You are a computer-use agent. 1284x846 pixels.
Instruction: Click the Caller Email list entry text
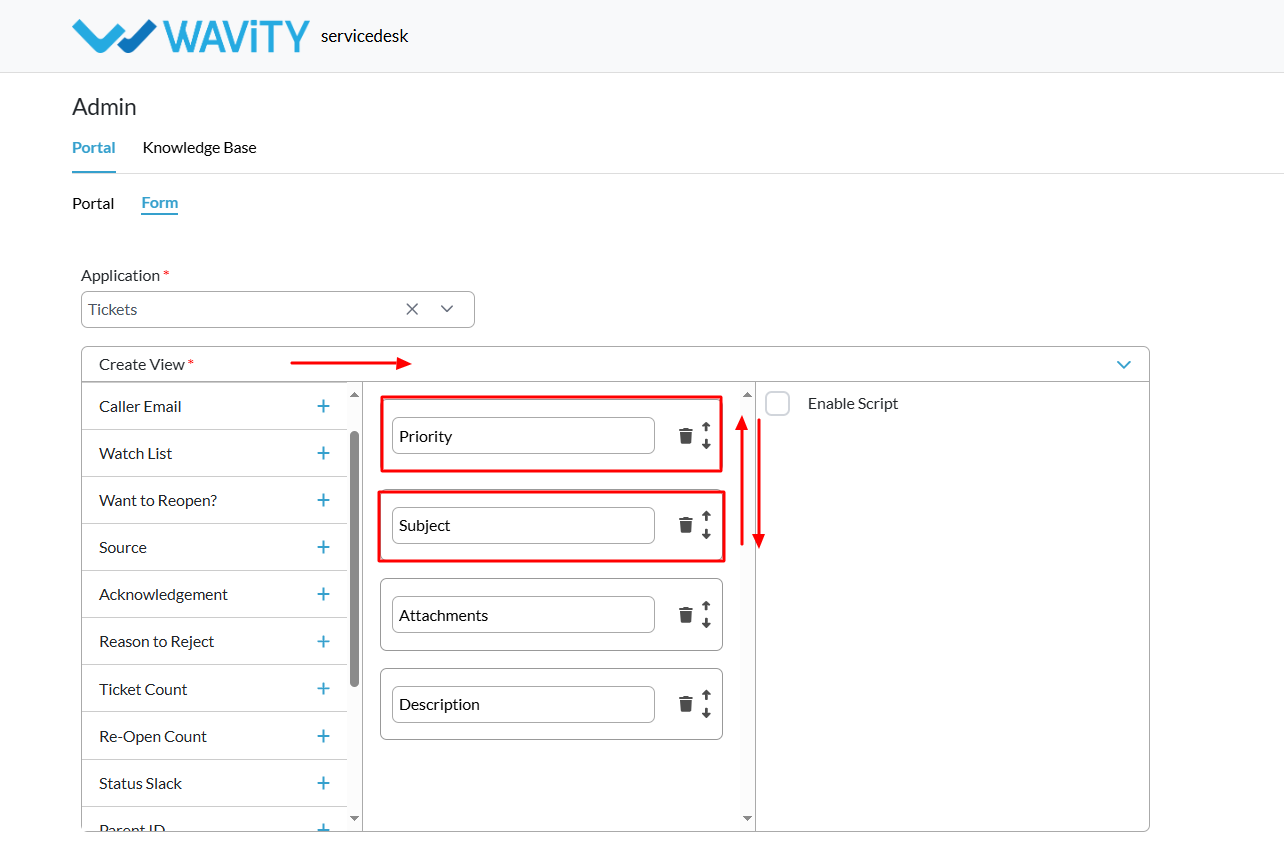click(140, 406)
